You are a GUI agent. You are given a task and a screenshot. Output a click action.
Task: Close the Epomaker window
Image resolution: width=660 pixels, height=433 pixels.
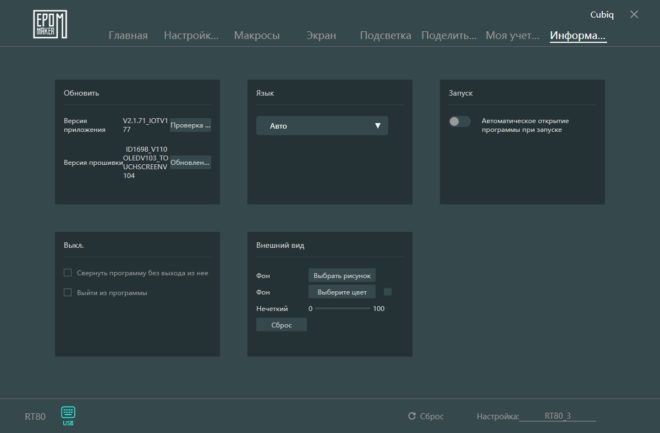coord(634,14)
